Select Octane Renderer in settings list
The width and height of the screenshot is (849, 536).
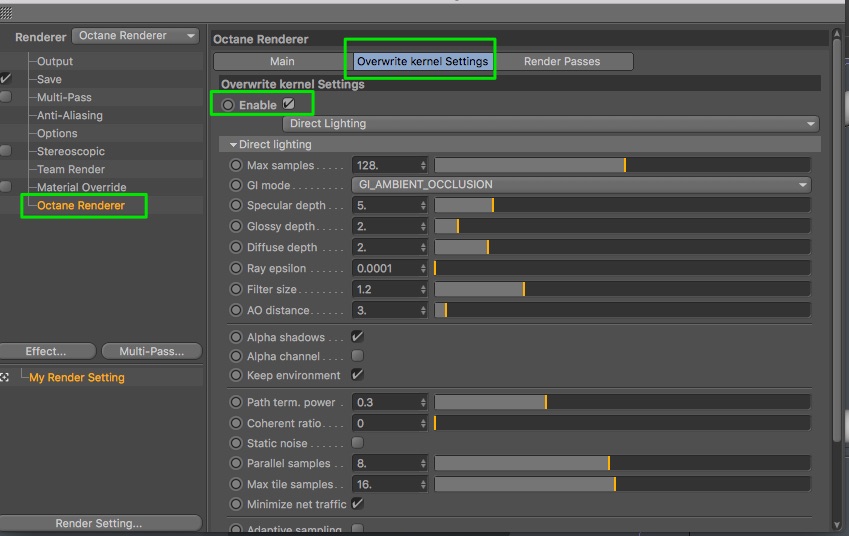pos(81,205)
